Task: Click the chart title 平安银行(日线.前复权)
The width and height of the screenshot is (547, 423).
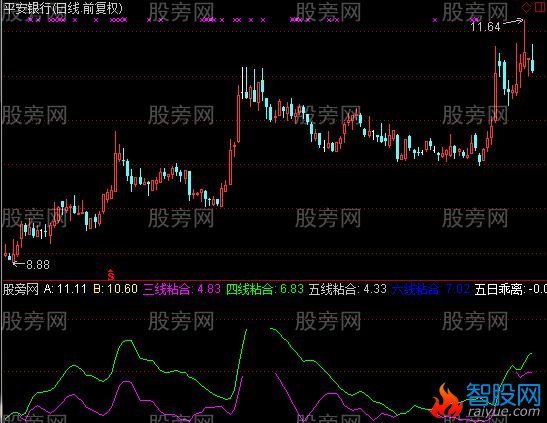Action: click(63, 8)
